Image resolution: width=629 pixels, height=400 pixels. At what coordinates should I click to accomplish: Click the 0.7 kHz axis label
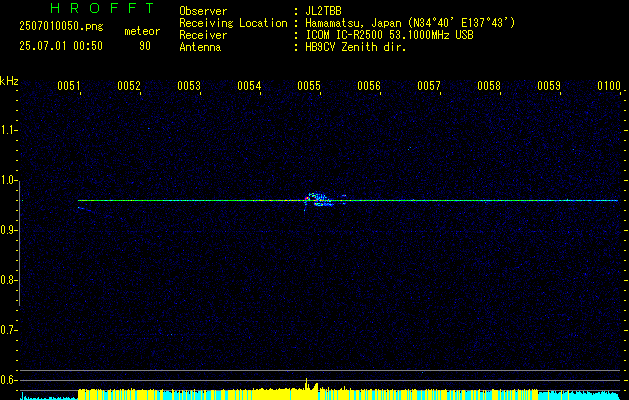[9, 330]
